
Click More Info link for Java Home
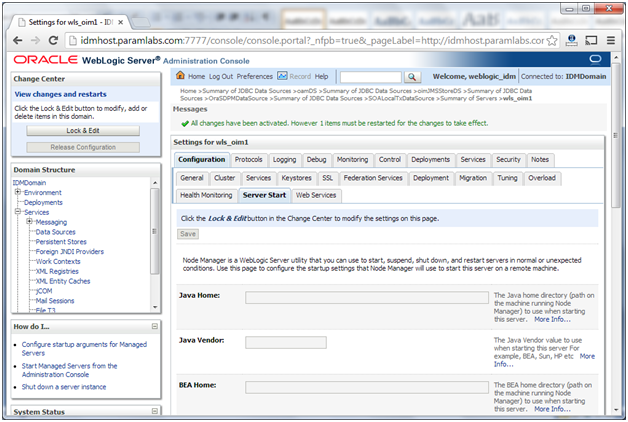(x=552, y=319)
